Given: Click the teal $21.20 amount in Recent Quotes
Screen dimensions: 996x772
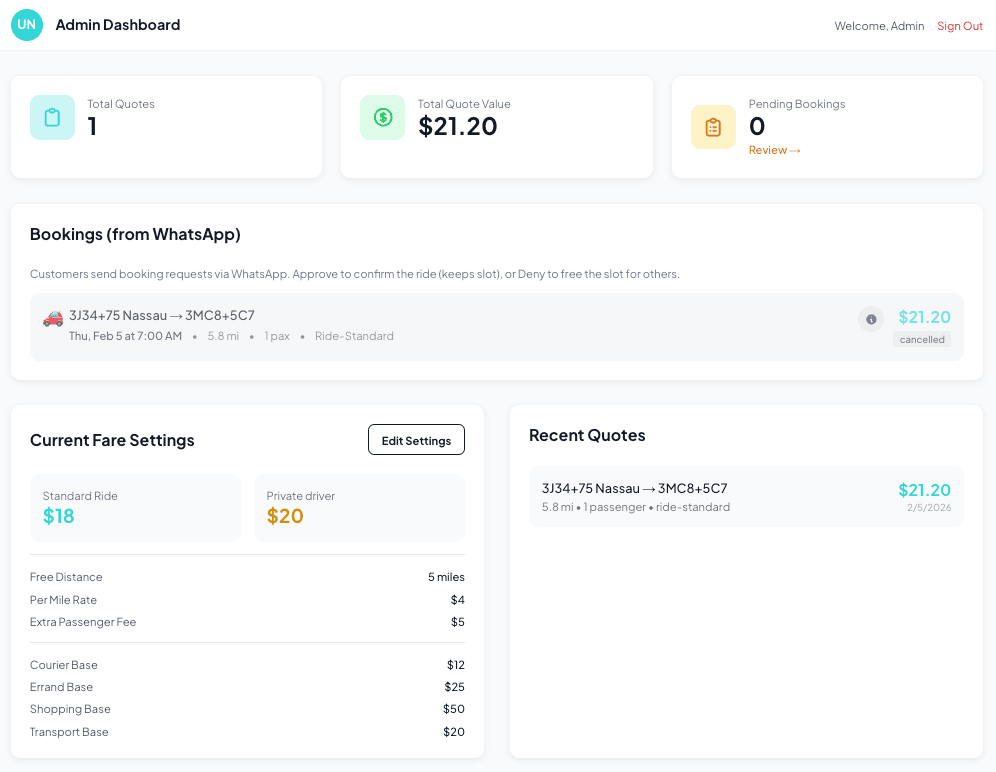Looking at the screenshot, I should [x=925, y=490].
